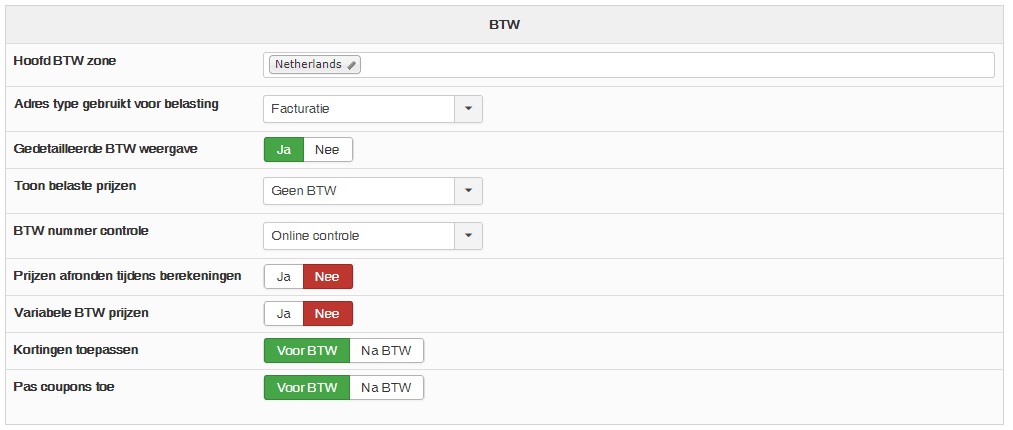This screenshot has width=1013, height=430.
Task: Open the BTW nummer controle dropdown
Action: click(469, 236)
